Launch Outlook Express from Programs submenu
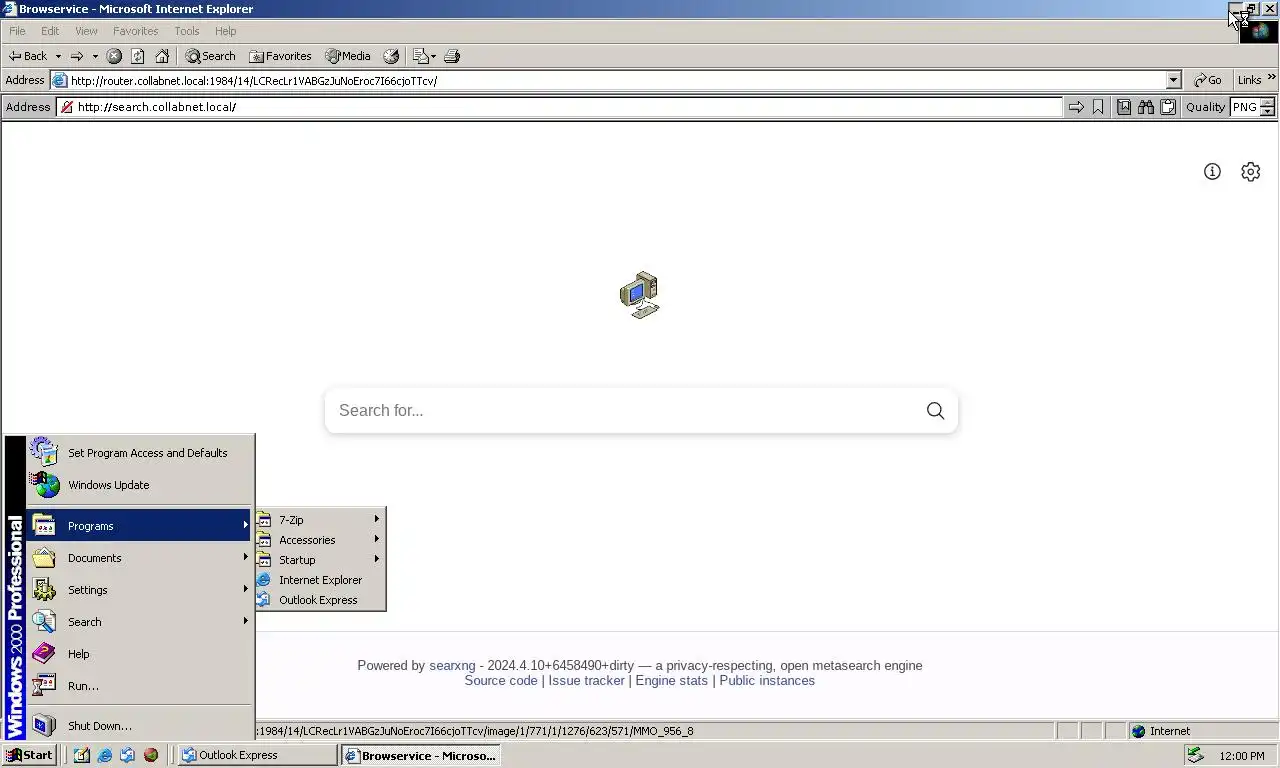The width and height of the screenshot is (1280, 768). [320, 600]
